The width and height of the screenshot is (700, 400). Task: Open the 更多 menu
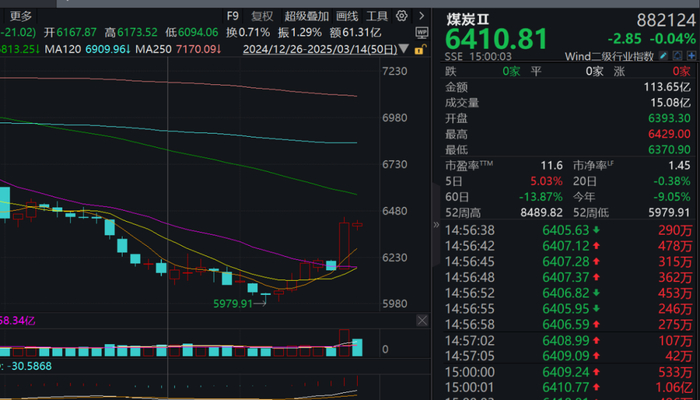click(21, 17)
